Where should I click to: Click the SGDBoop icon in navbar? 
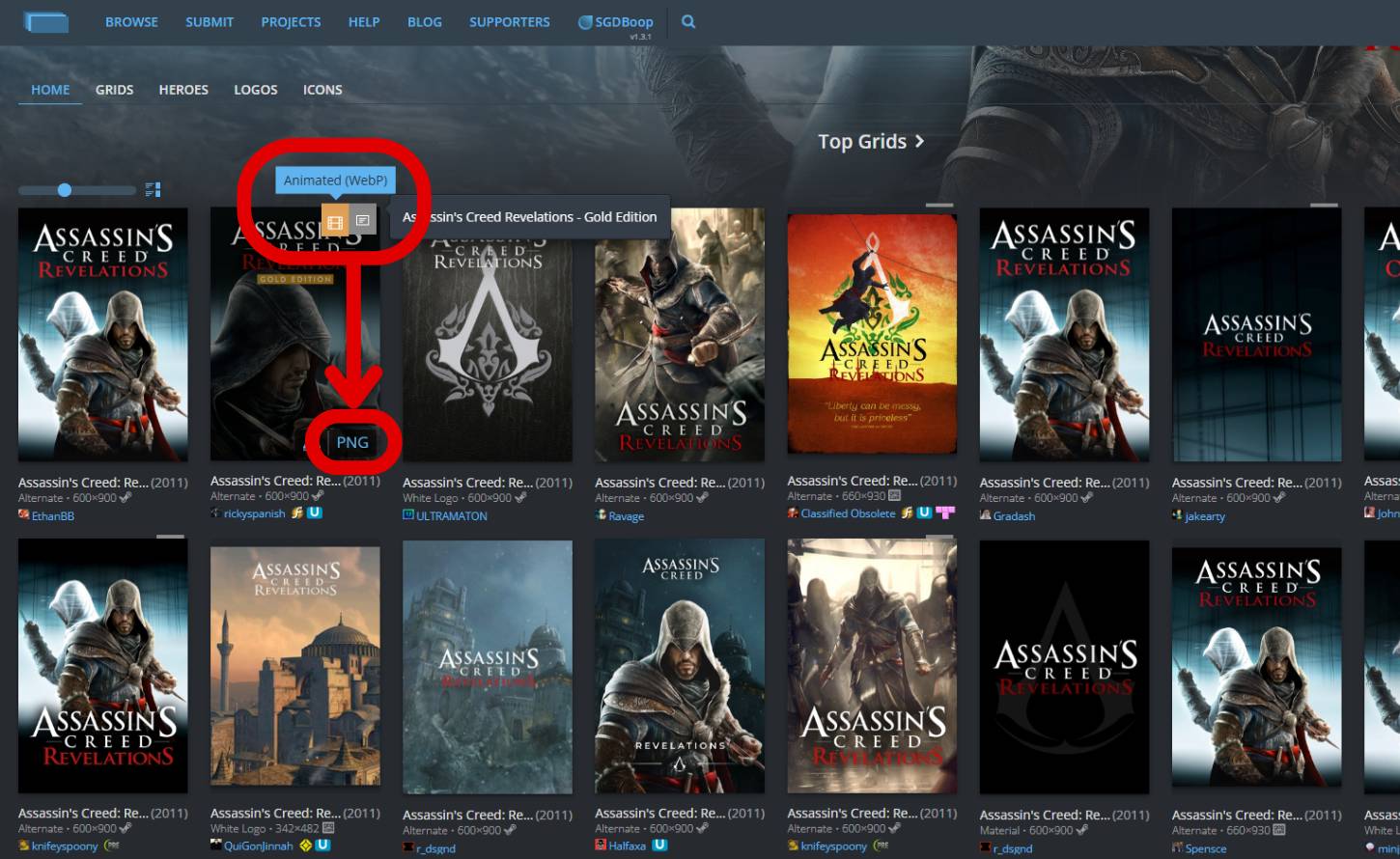[585, 22]
